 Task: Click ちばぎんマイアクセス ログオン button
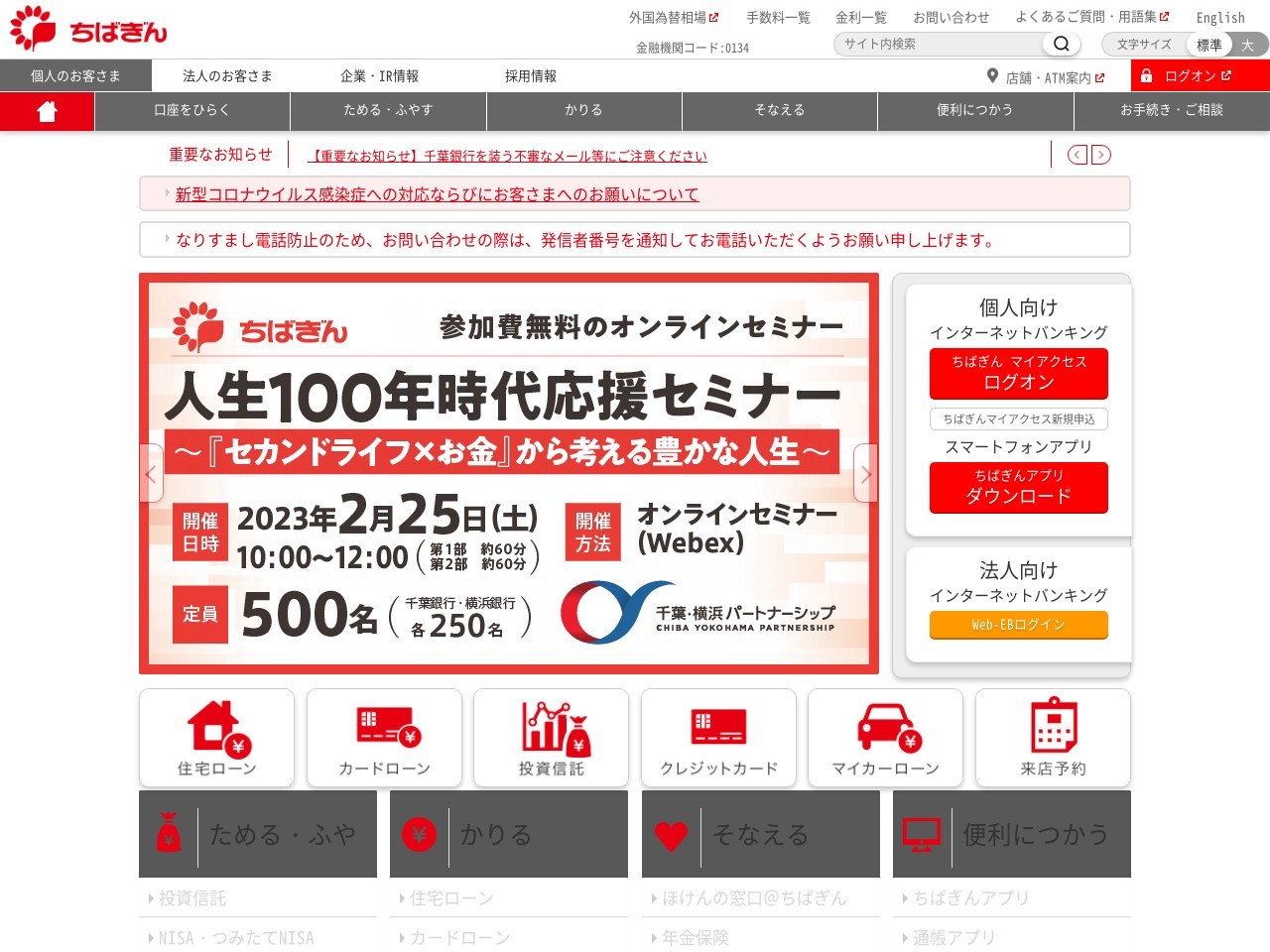1019,373
